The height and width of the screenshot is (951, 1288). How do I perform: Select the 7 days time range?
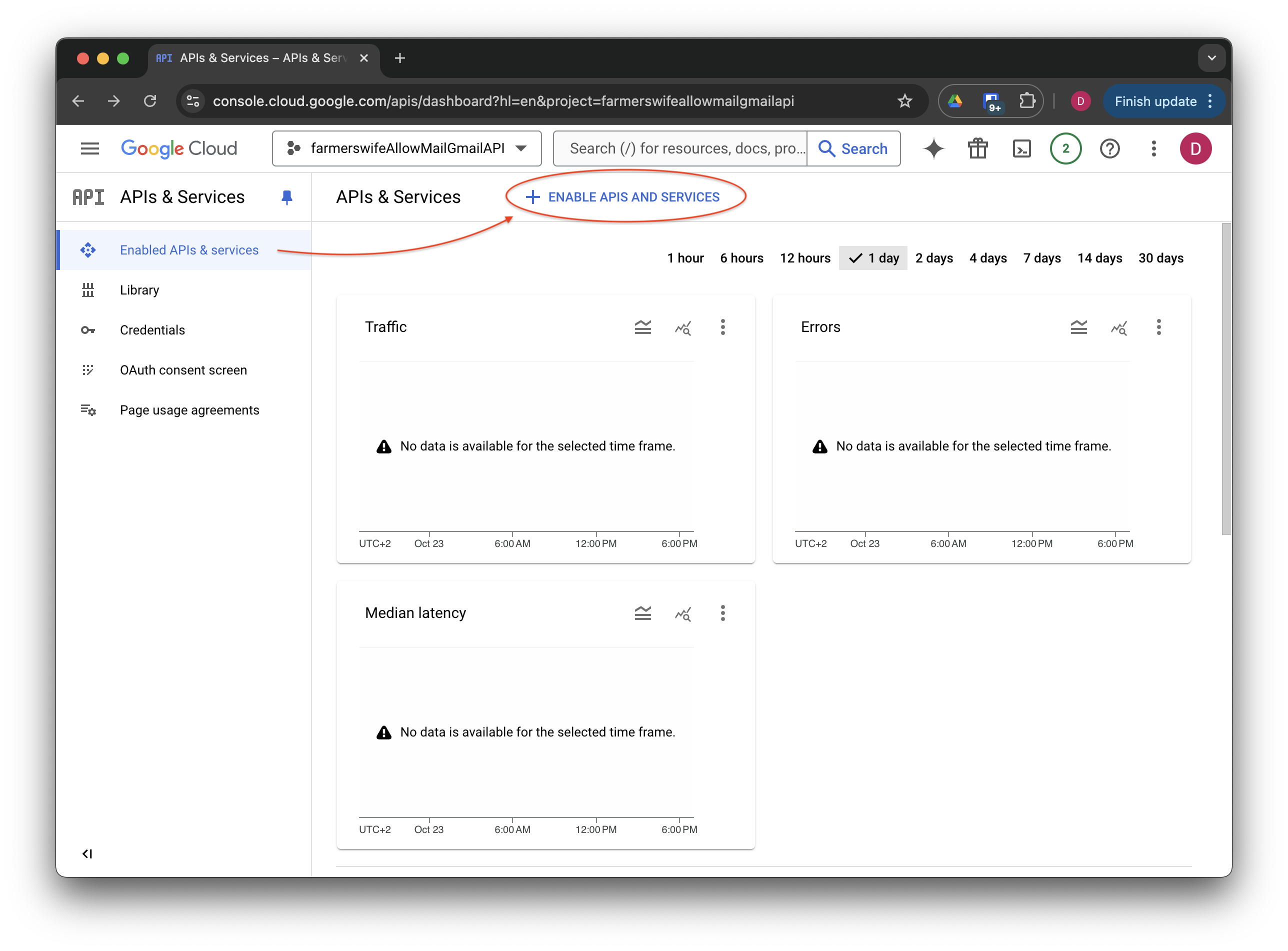[1041, 258]
